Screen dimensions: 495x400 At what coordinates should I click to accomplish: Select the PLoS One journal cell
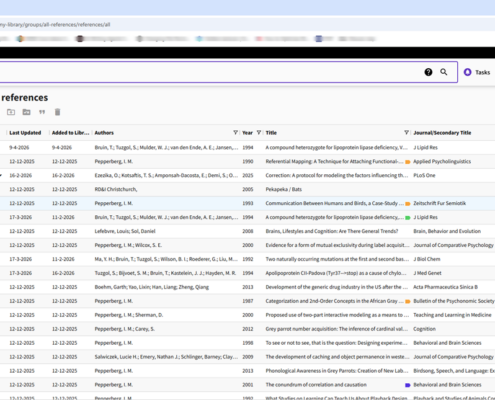click(x=424, y=175)
